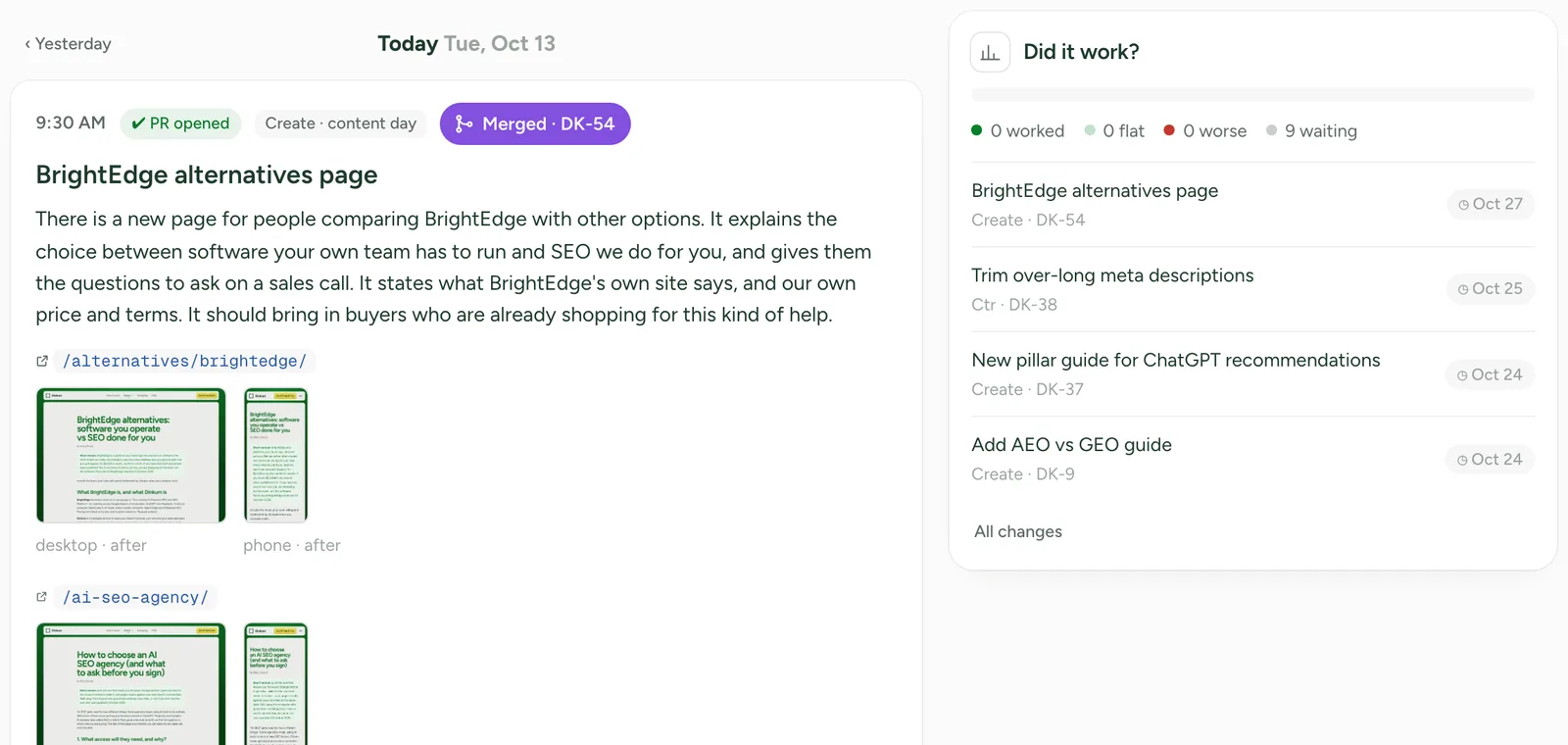Open BrightEdge alternatives phone after screenshot
The height and width of the screenshot is (745, 1568).
click(275, 455)
